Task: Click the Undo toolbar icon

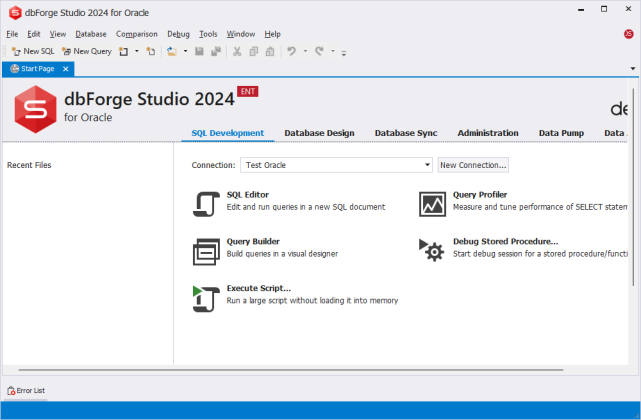Action: tap(291, 51)
